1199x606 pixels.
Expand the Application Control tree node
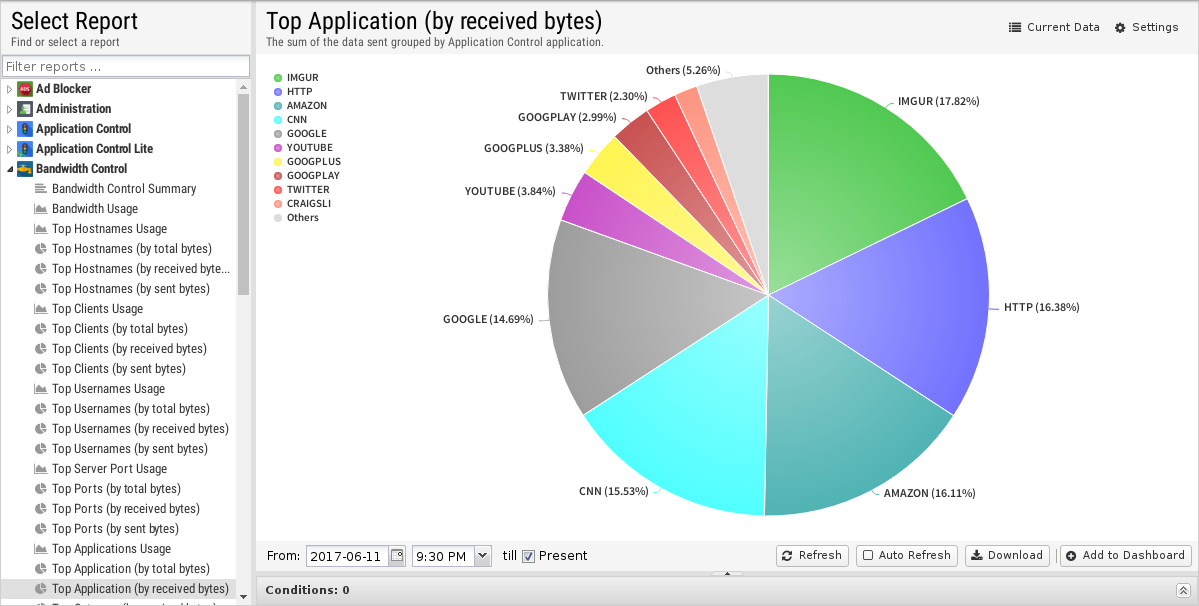click(9, 128)
